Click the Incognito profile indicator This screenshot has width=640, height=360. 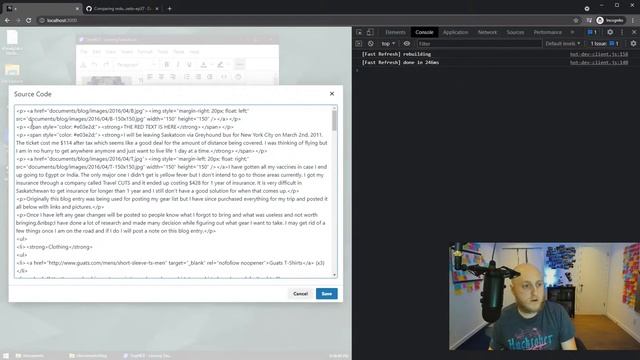point(610,20)
